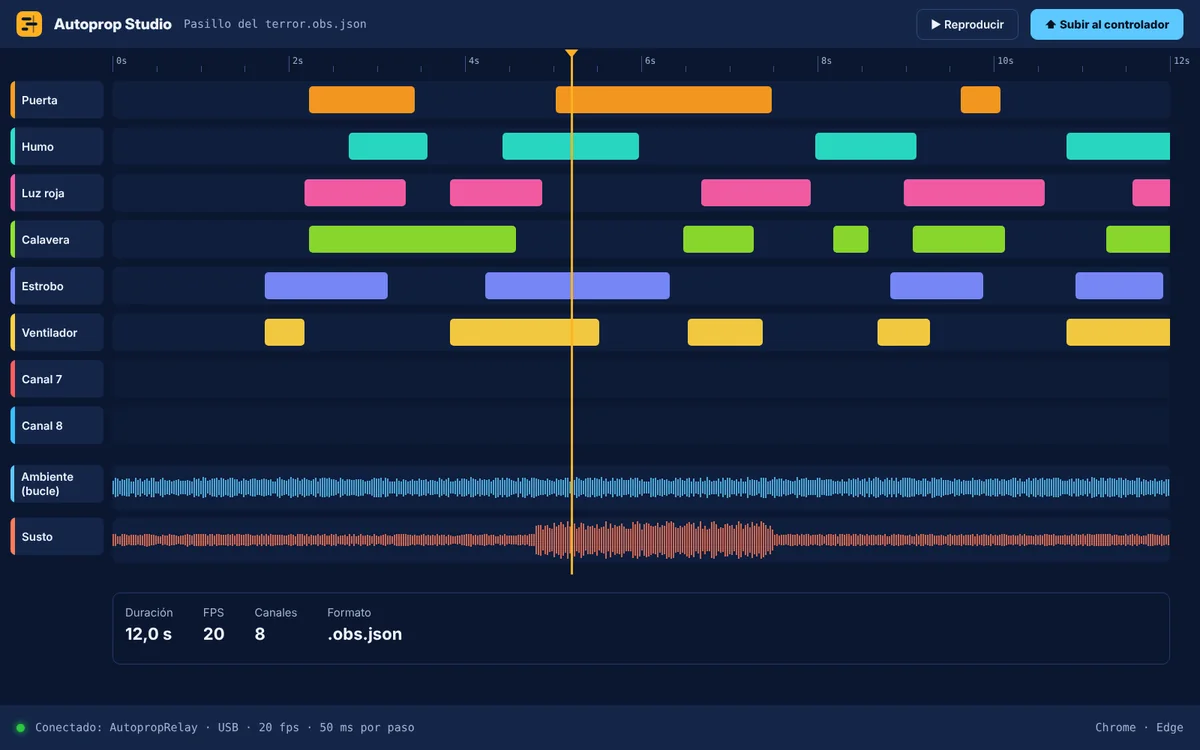Click the green connection status dot
This screenshot has width=1200, height=750.
coord(20,728)
